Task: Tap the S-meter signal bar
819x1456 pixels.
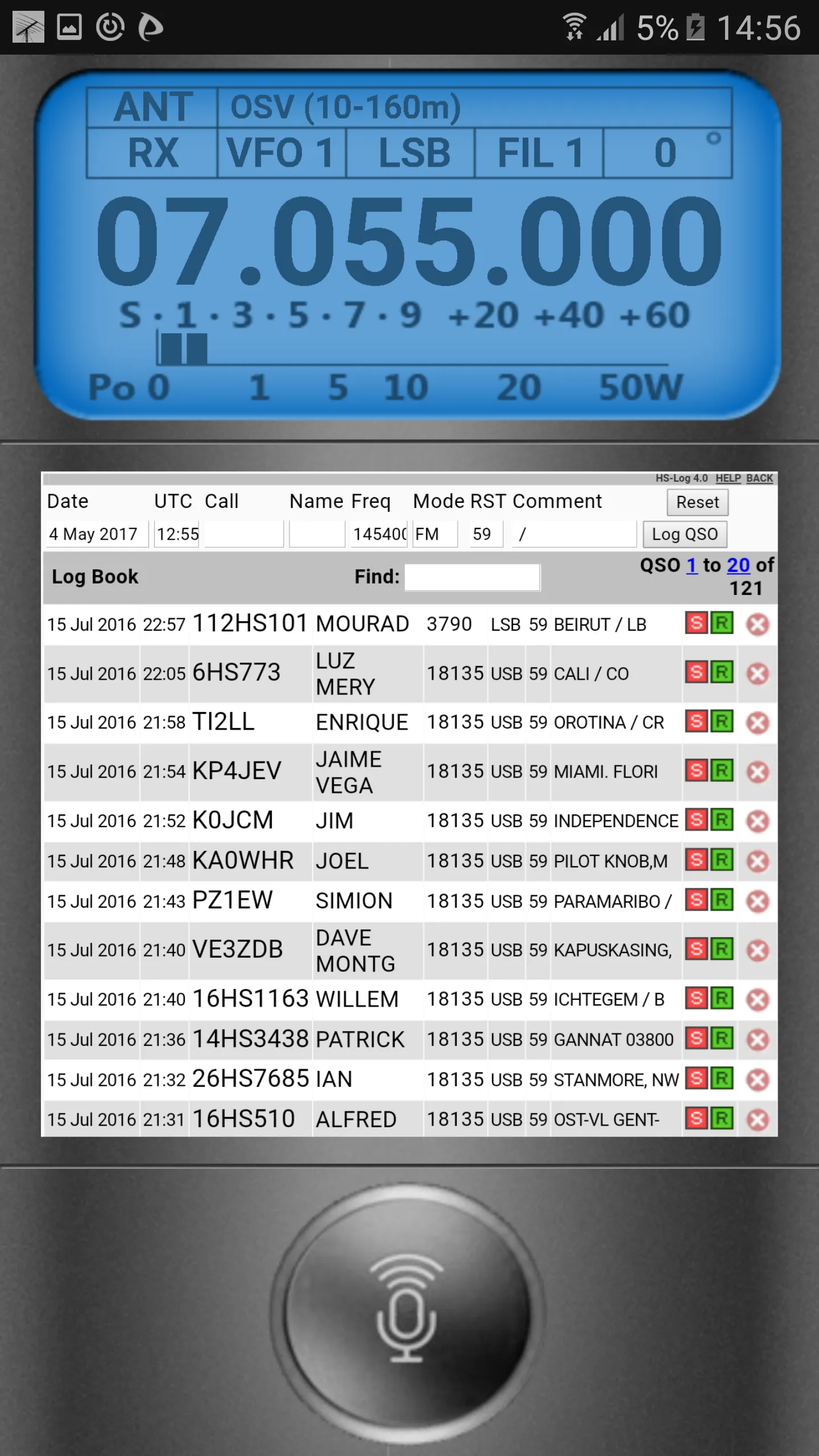Action: [412, 348]
